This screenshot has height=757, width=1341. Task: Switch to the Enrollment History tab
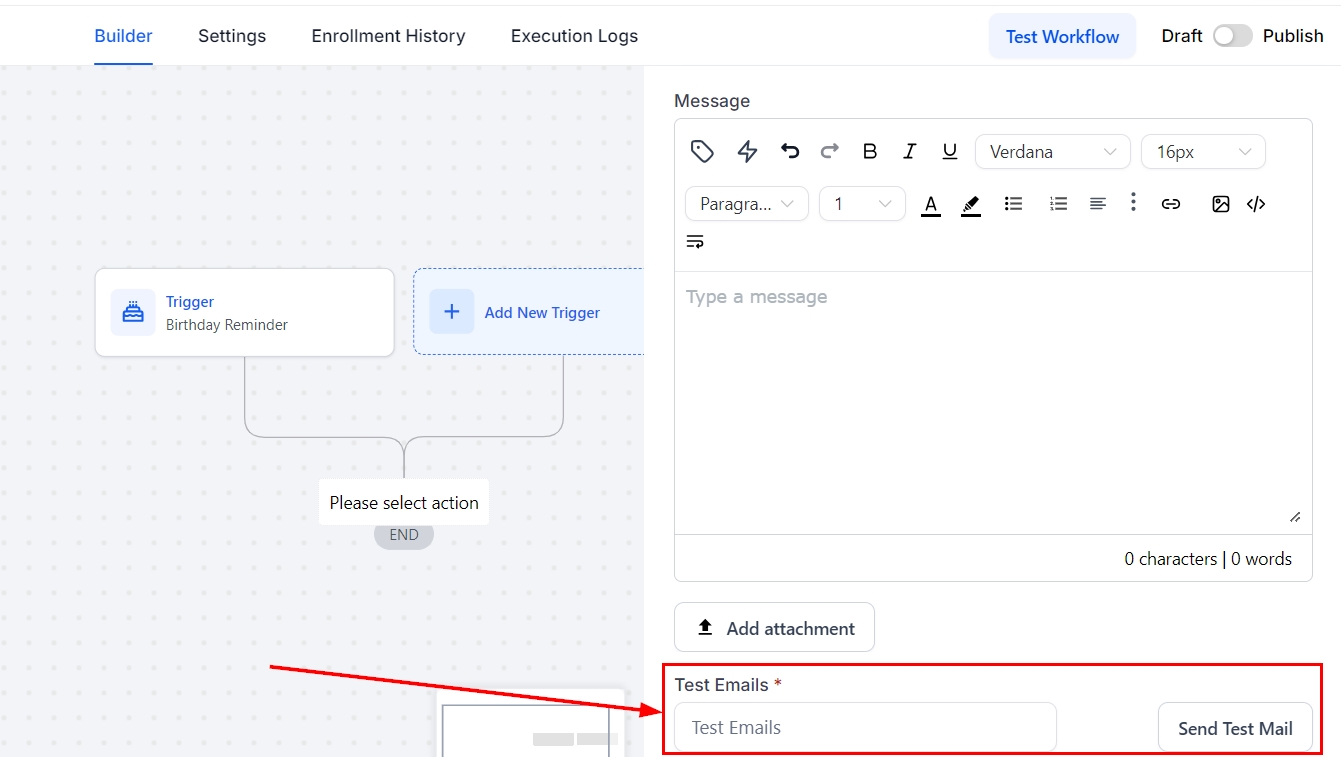(x=388, y=36)
